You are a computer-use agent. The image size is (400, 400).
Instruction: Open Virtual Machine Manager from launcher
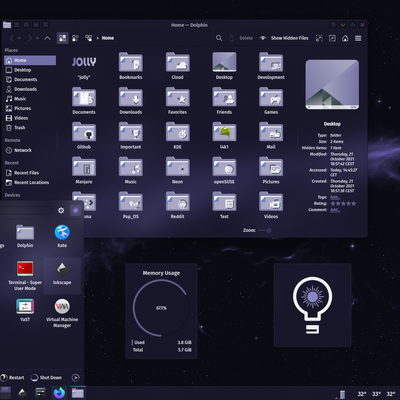pos(62,313)
